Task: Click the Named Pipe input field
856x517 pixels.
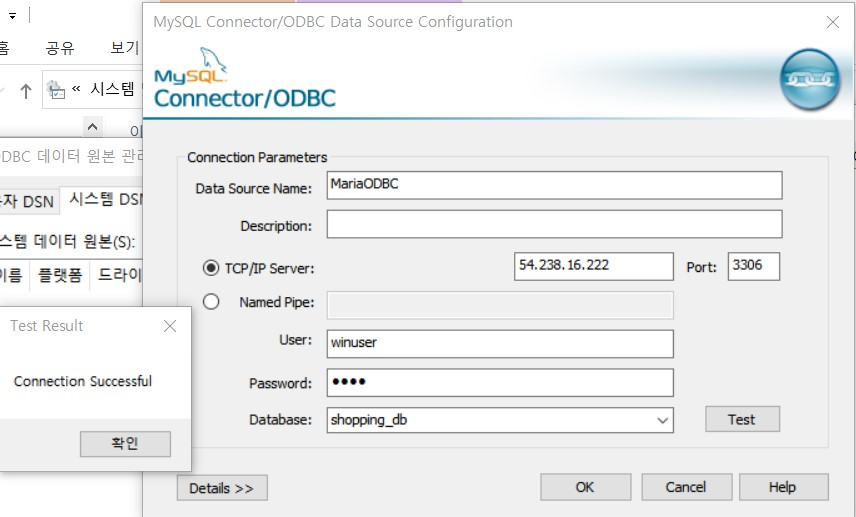Action: 500,305
